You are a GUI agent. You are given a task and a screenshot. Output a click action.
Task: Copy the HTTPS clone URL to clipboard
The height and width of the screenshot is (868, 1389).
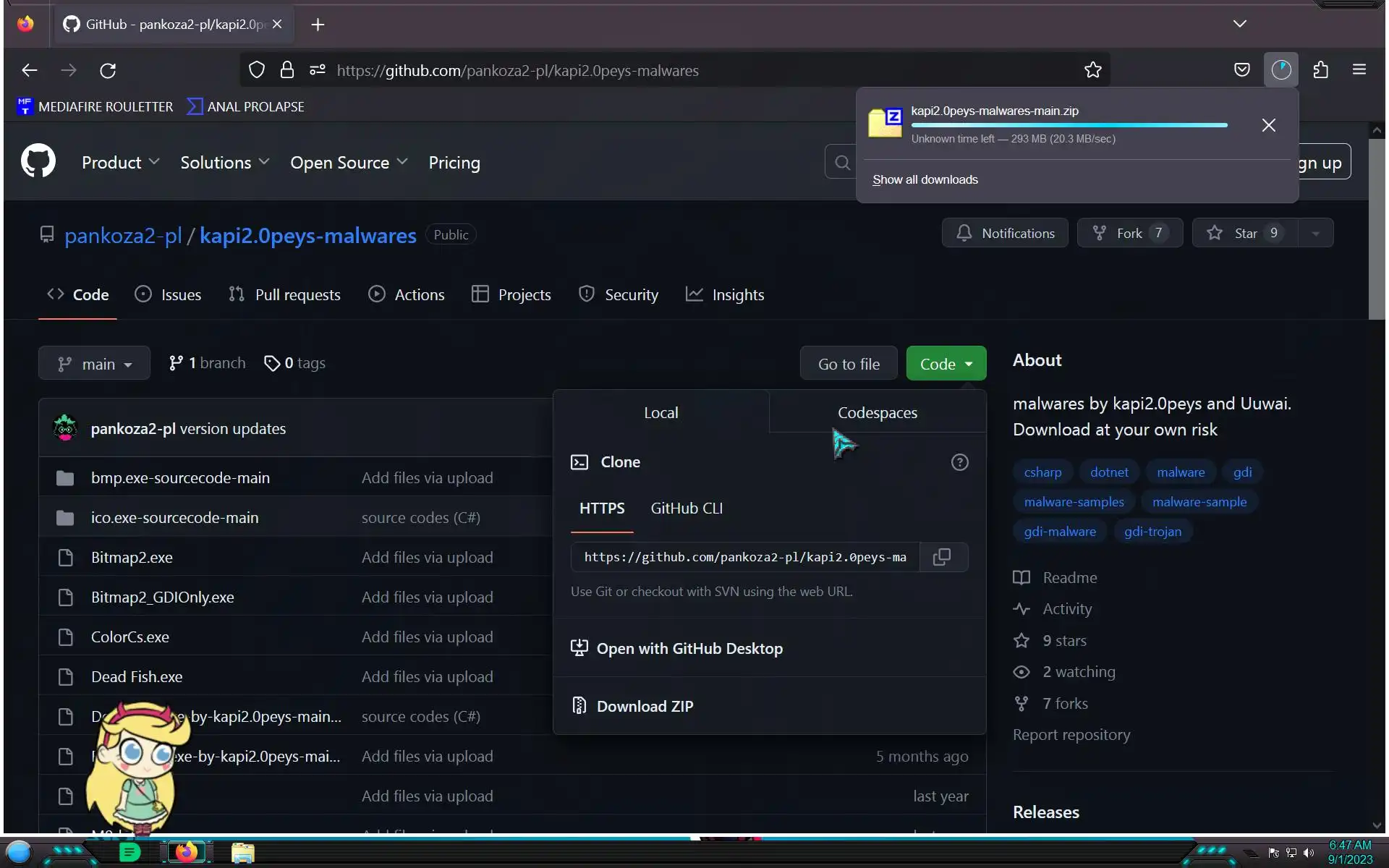pyautogui.click(x=942, y=557)
